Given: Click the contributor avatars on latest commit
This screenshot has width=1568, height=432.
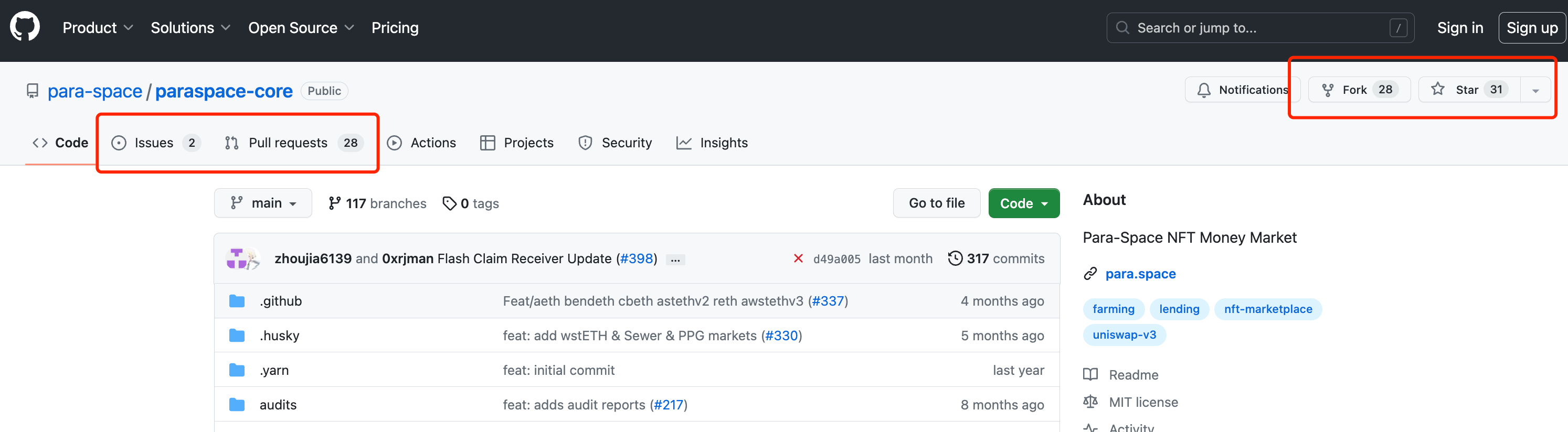Looking at the screenshot, I should click(243, 258).
